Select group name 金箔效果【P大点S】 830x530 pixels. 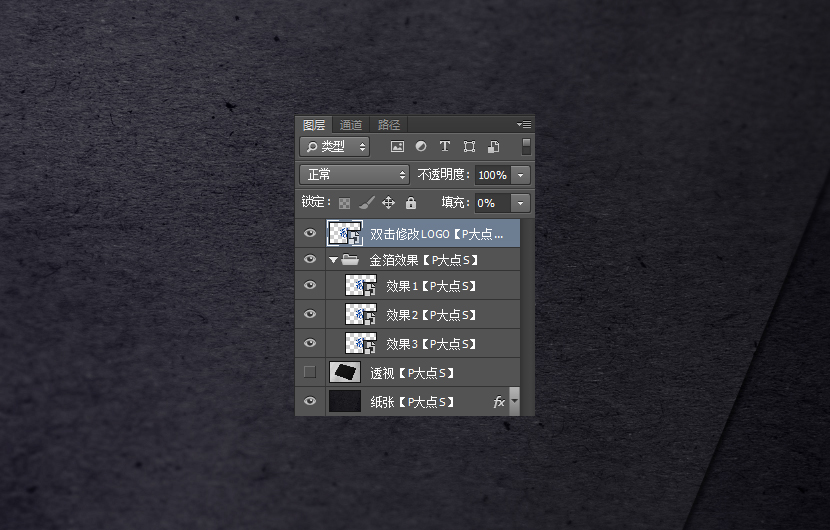[x=424, y=260]
